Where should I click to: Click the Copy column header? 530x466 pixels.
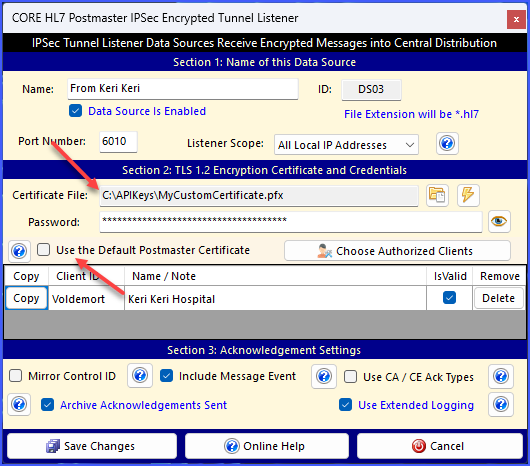click(x=26, y=276)
